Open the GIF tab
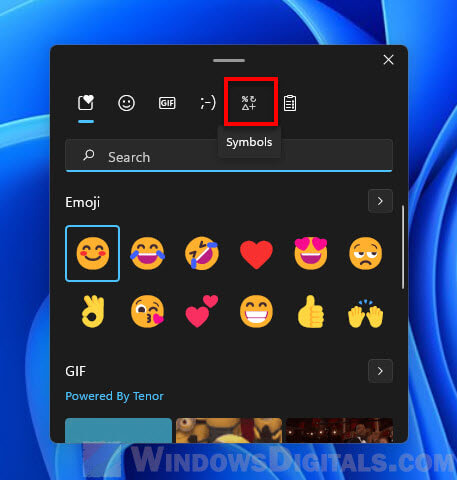 click(167, 103)
